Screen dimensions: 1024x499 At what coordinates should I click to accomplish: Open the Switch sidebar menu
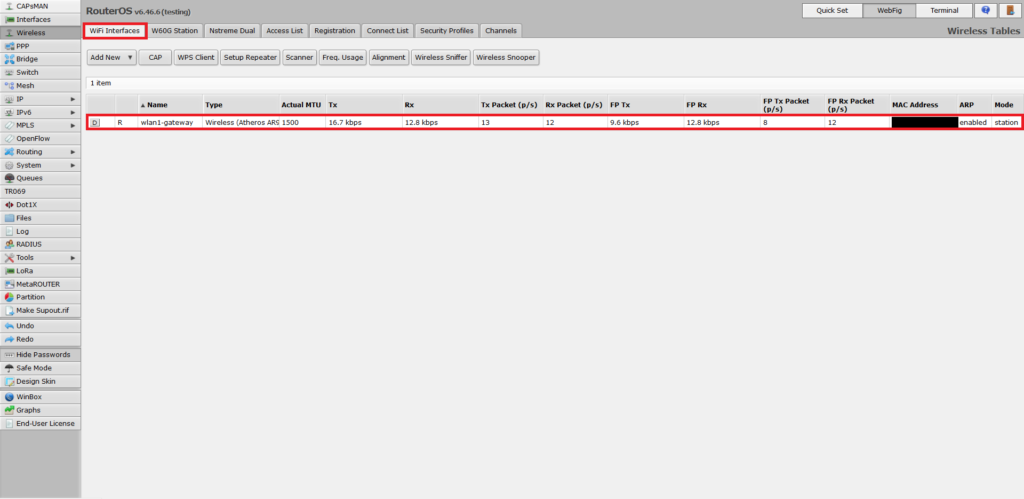40,72
